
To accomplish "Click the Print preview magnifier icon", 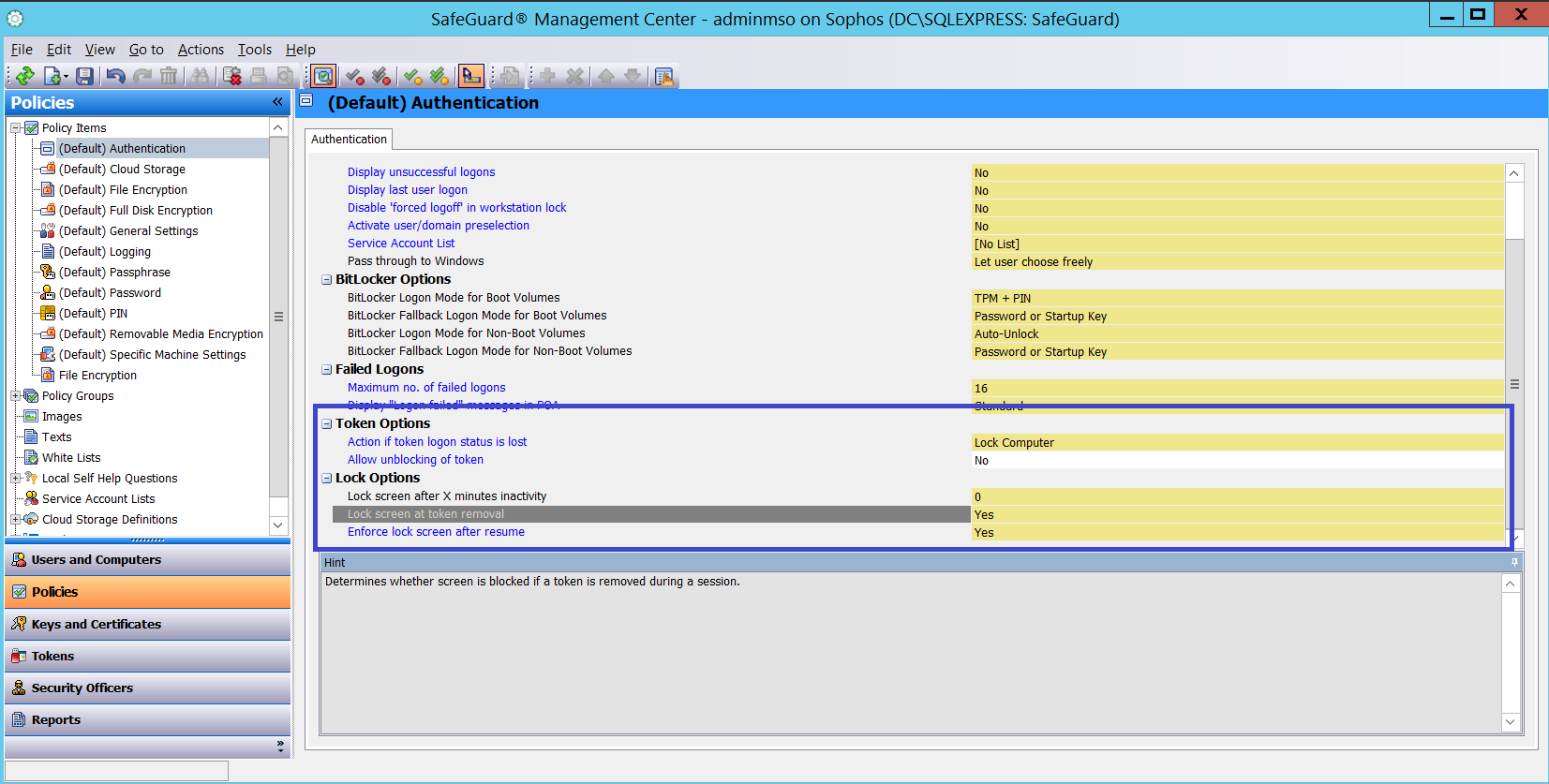I will click(285, 76).
